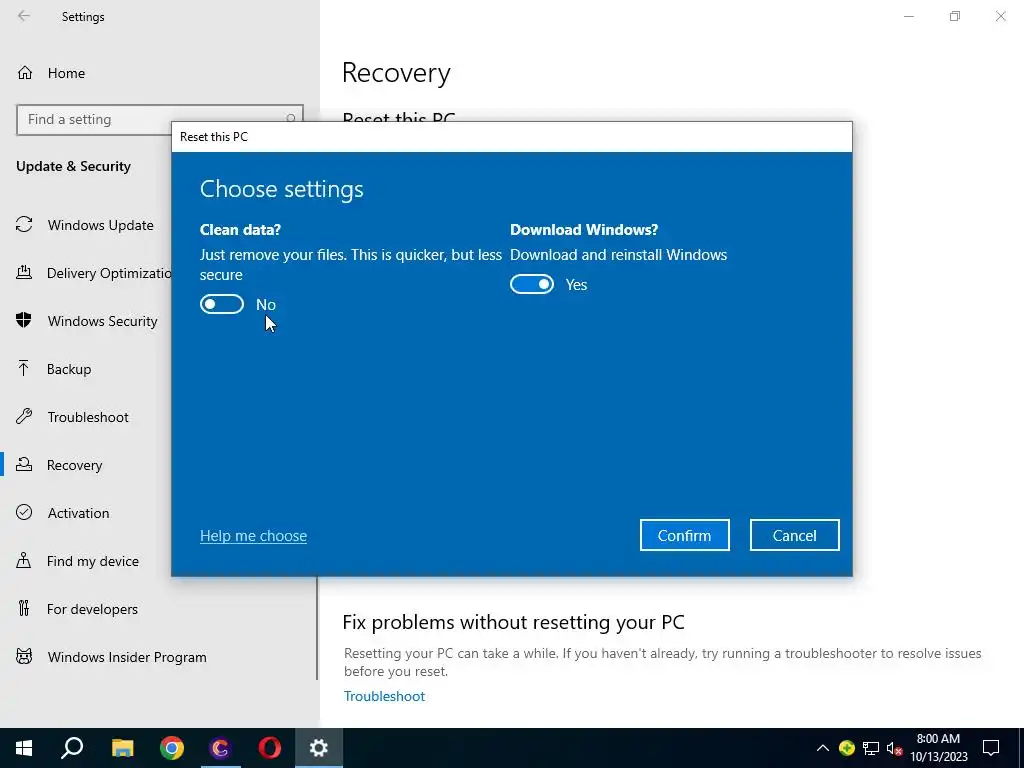The height and width of the screenshot is (768, 1024).
Task: Open the Windows Start menu
Action: [24, 748]
